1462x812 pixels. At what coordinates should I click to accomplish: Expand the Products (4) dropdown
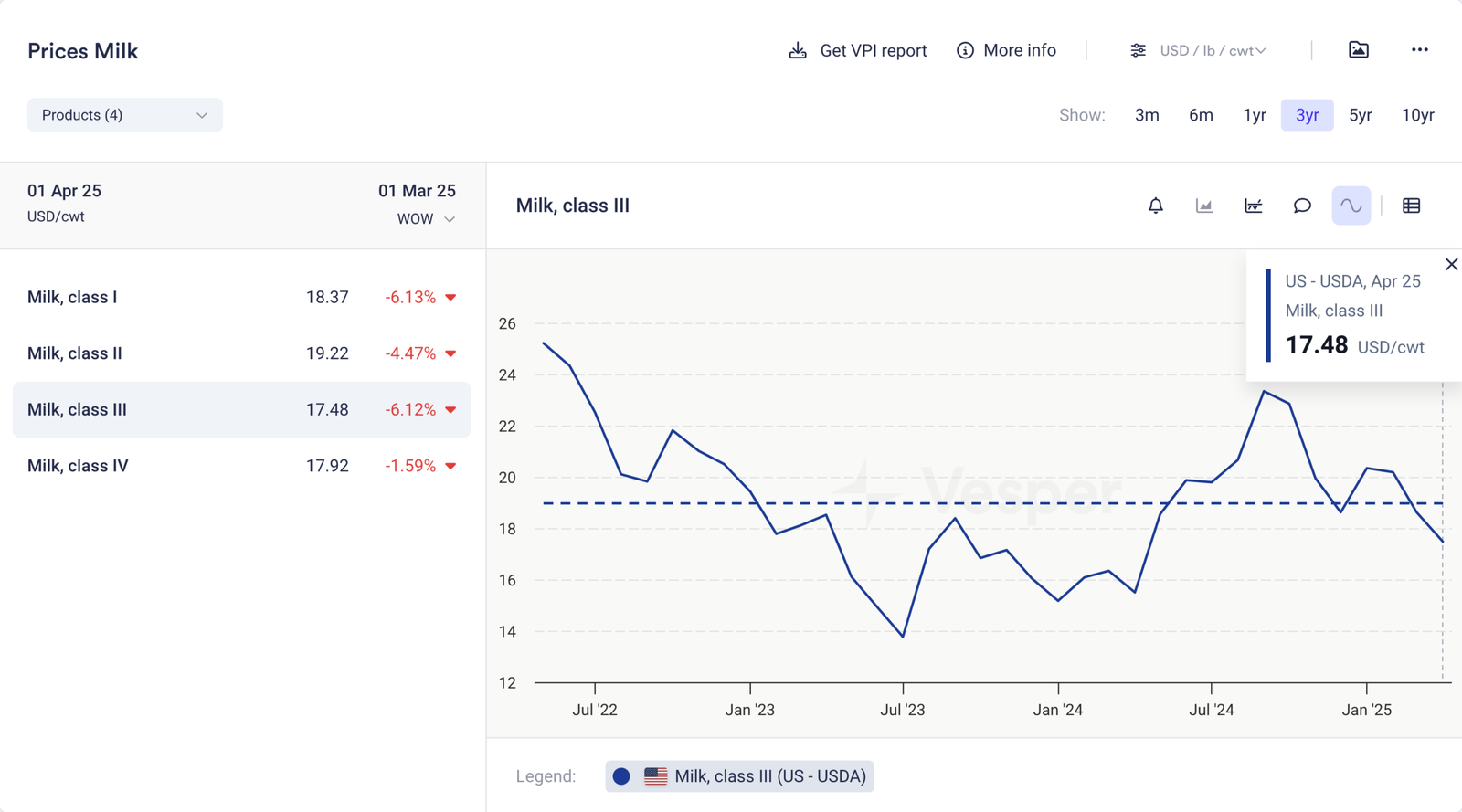[x=124, y=115]
